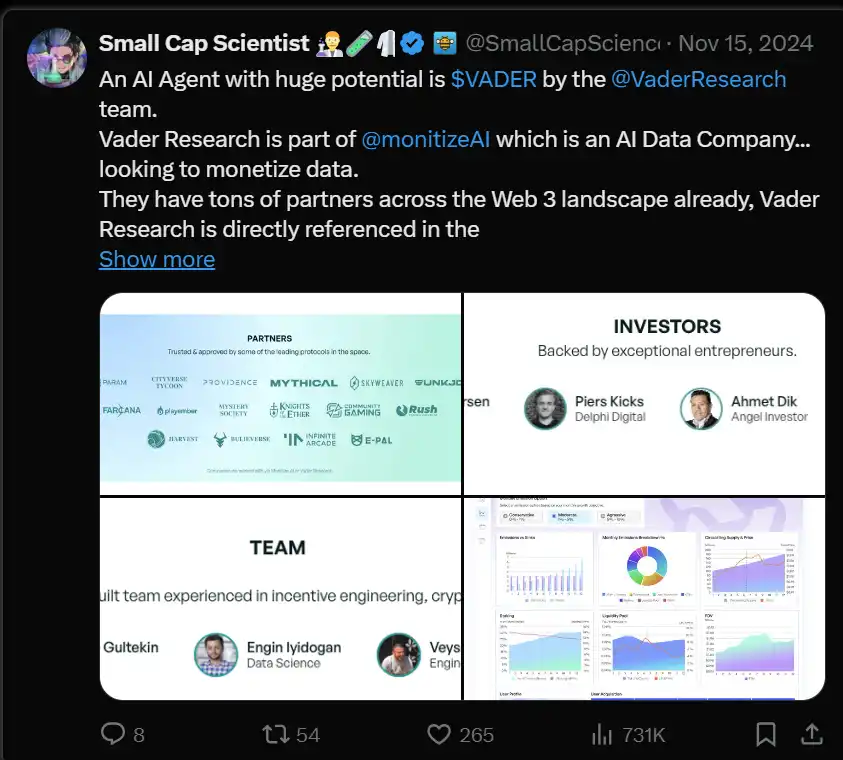Open the Partners logos image
The width and height of the screenshot is (843, 760).
pyautogui.click(x=281, y=393)
